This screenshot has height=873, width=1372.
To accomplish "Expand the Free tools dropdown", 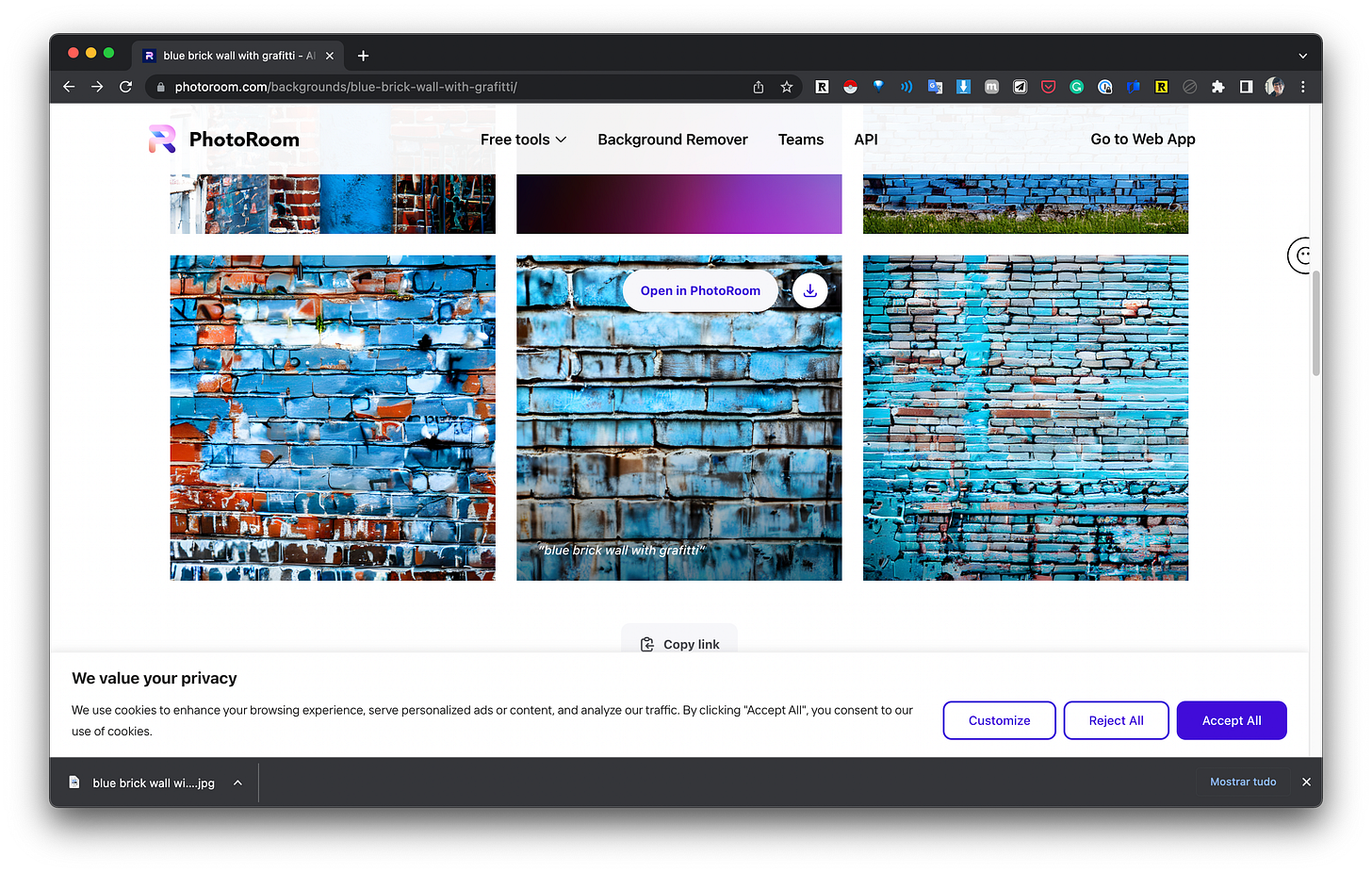I will click(x=523, y=140).
